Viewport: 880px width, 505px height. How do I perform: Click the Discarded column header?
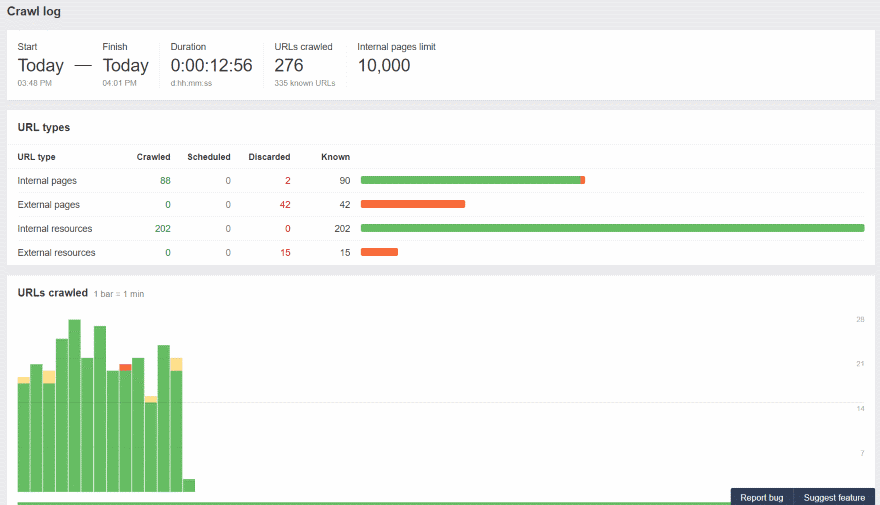tap(269, 157)
